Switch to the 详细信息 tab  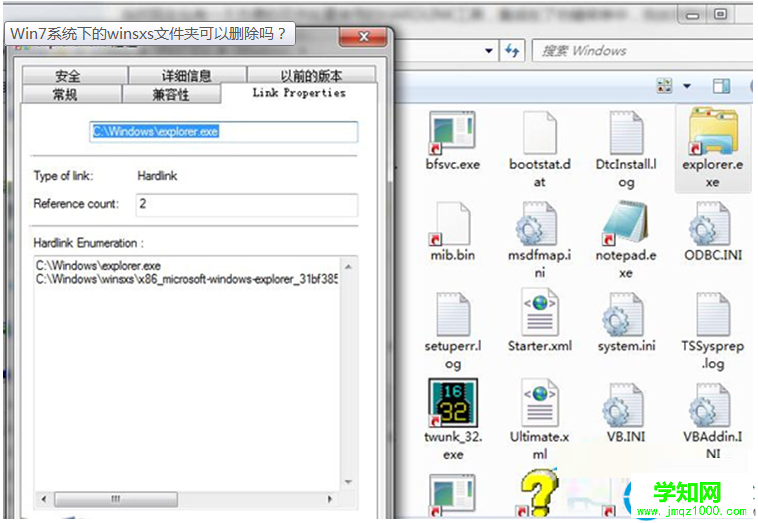click(188, 75)
